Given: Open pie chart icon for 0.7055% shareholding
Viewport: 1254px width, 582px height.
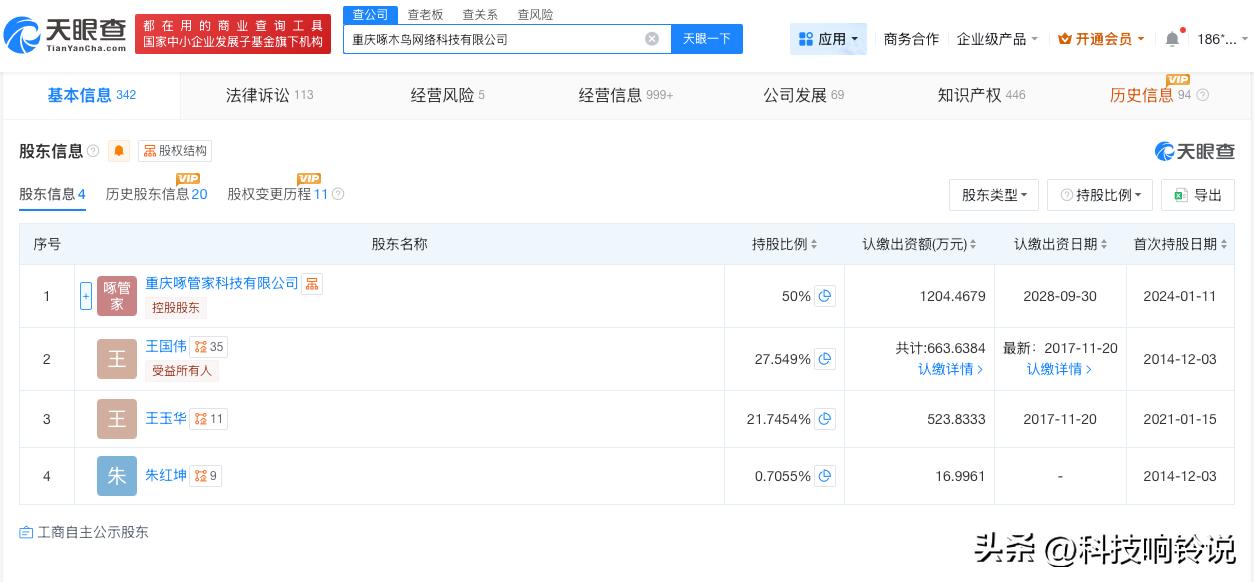Looking at the screenshot, I should (x=825, y=476).
